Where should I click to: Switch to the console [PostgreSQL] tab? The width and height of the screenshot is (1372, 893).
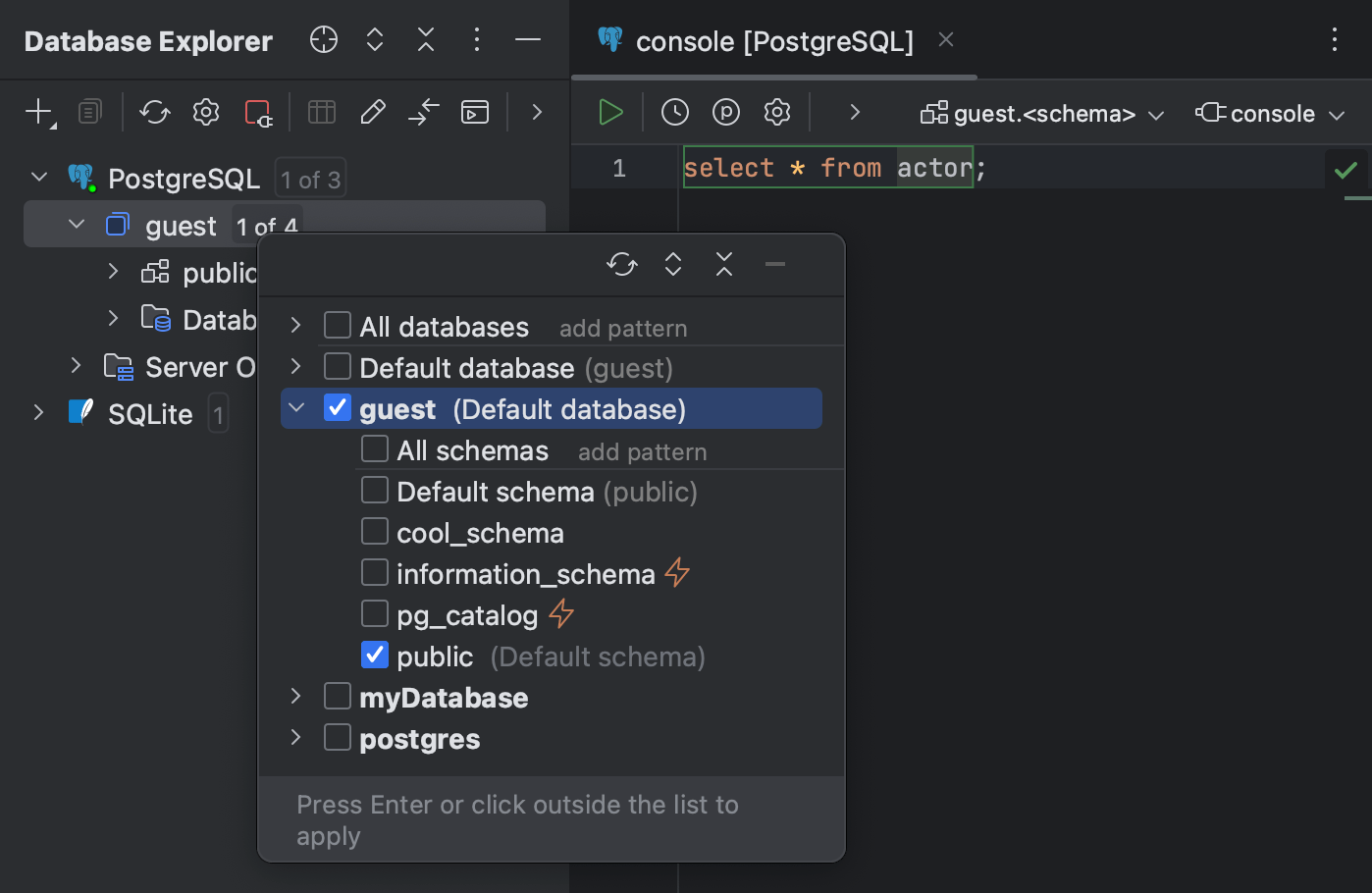pos(775,40)
